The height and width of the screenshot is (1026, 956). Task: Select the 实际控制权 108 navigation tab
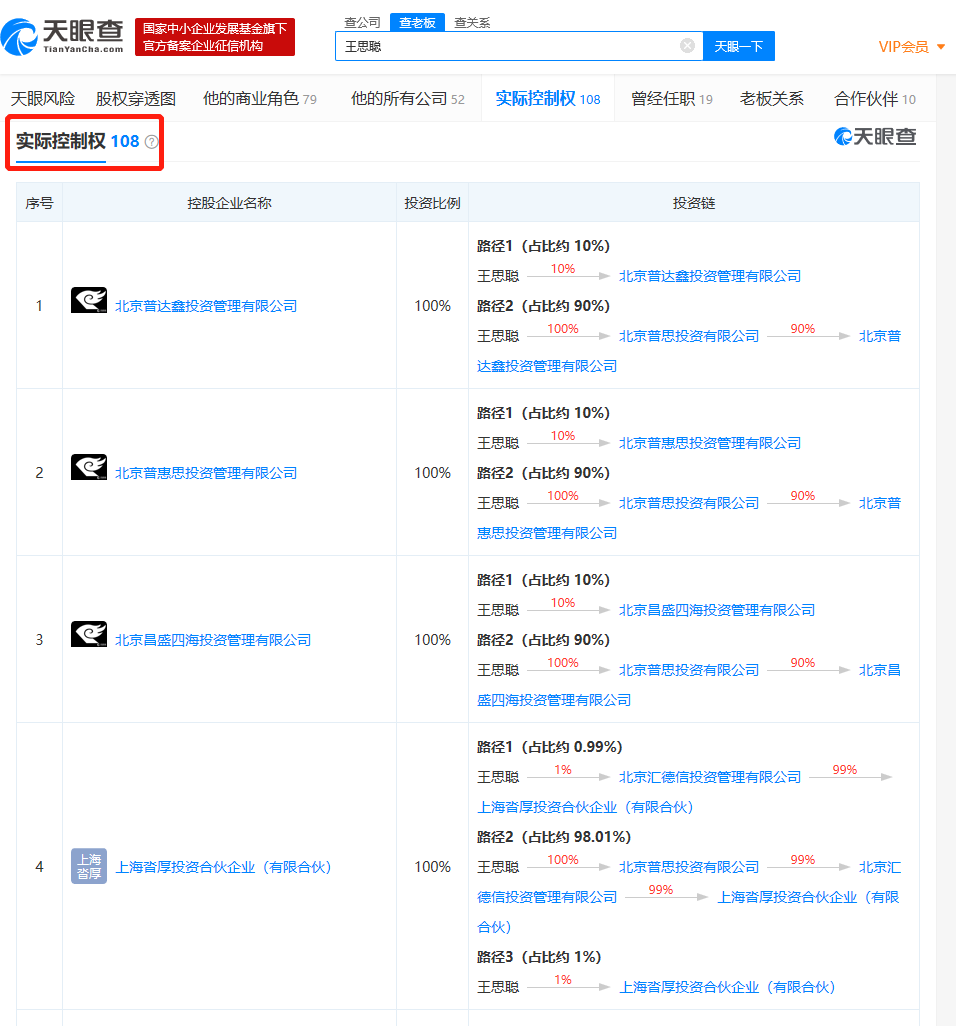pyautogui.click(x=548, y=99)
